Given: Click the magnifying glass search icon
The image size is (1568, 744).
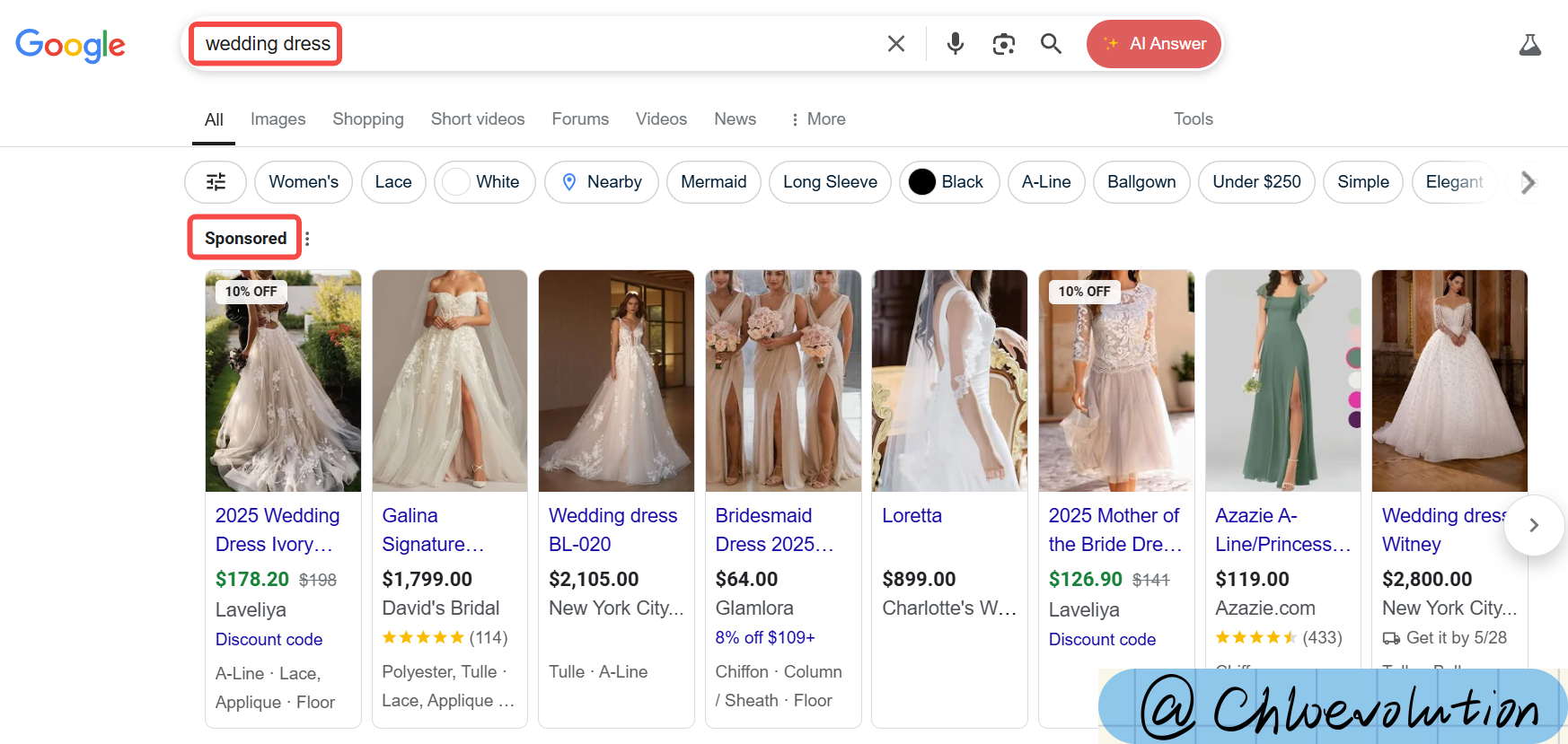Looking at the screenshot, I should click(x=1052, y=43).
